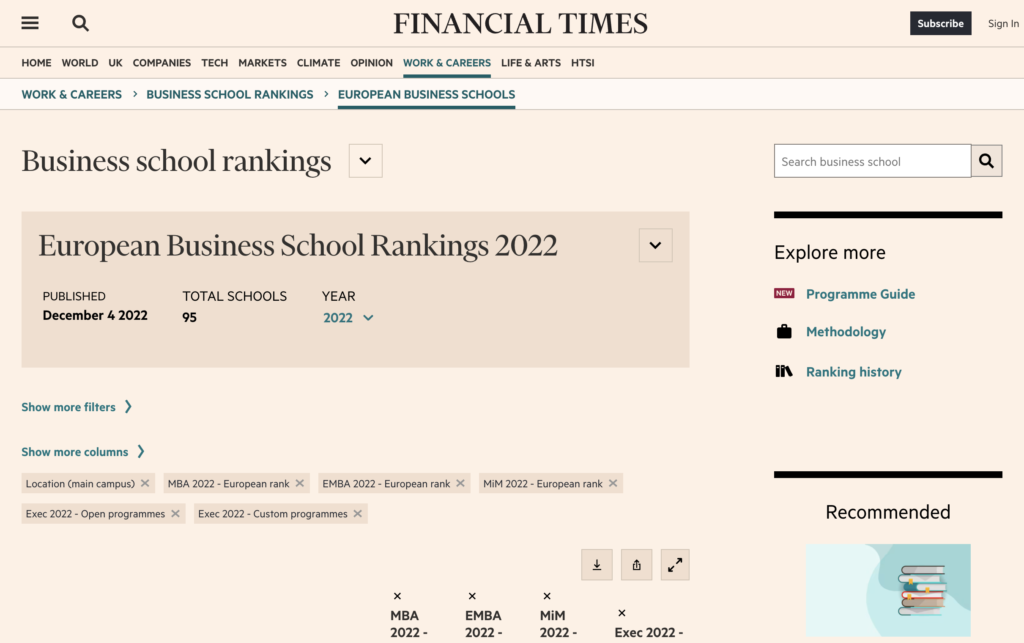Image resolution: width=1024 pixels, height=643 pixels.
Task: Open the COMPANIES section
Action: point(162,63)
